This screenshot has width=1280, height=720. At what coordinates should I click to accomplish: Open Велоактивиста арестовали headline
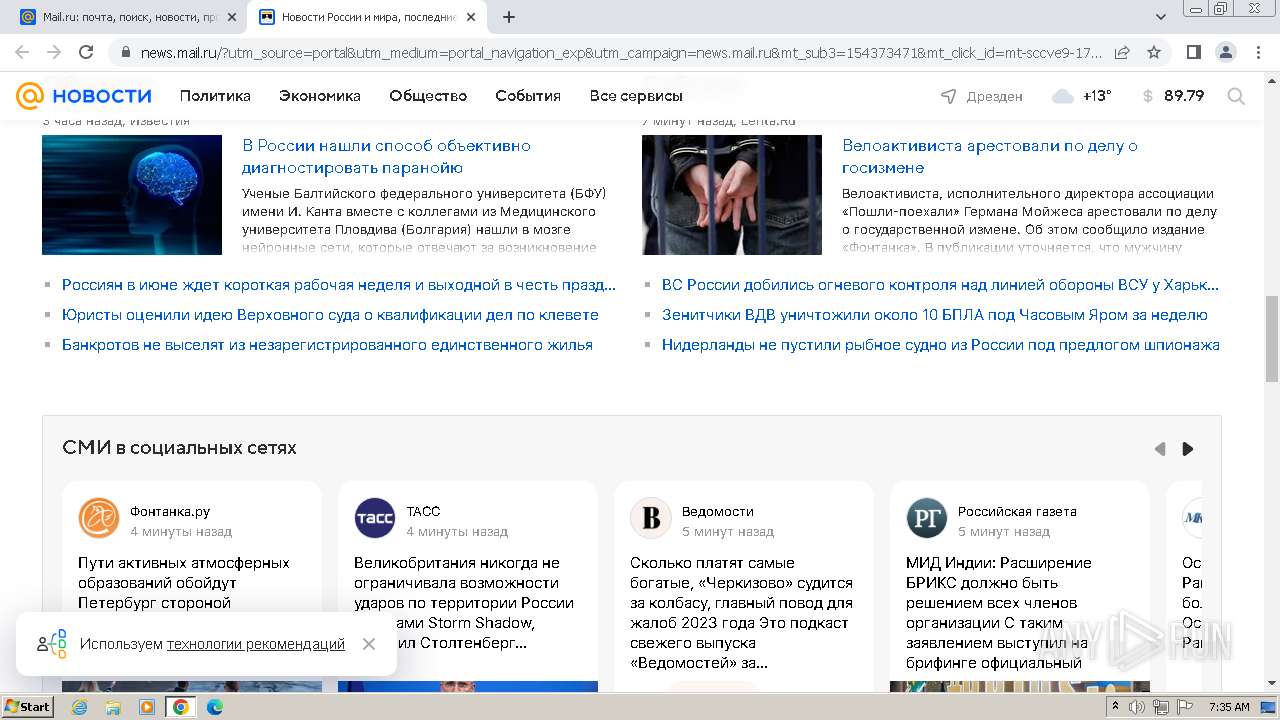click(990, 156)
